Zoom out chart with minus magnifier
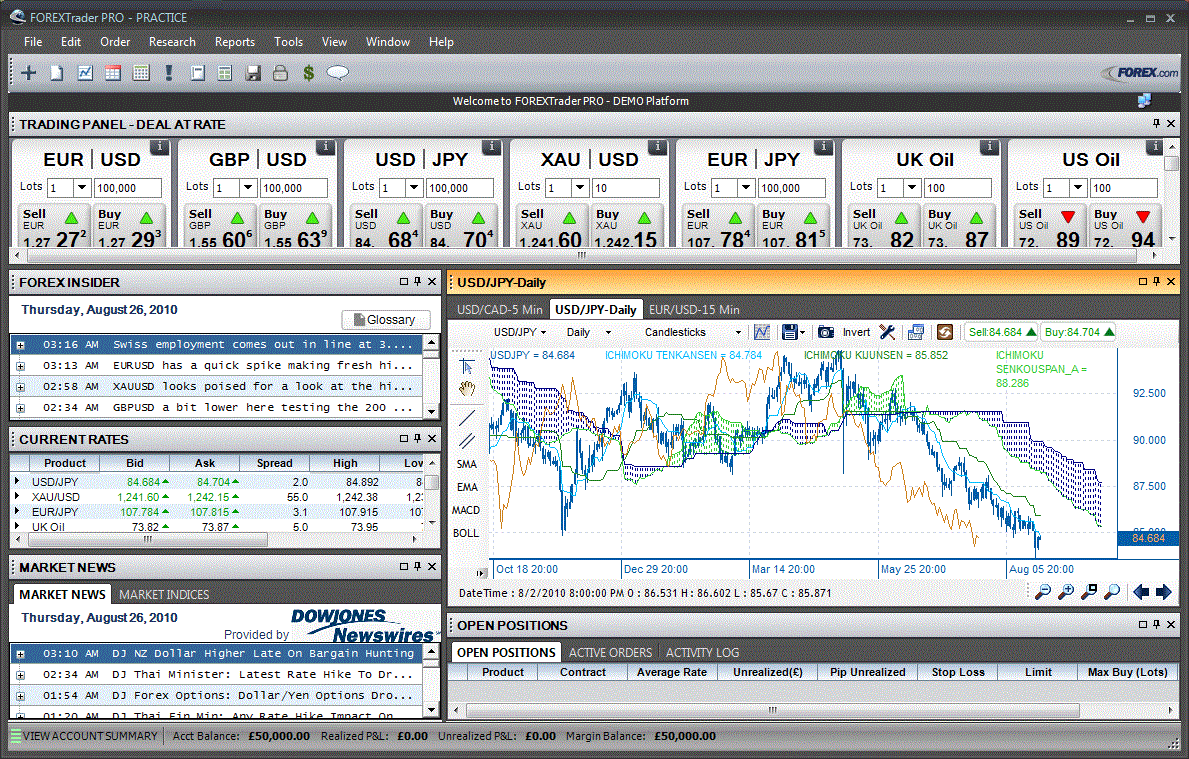Screen dimensions: 1189x759 point(1043,592)
